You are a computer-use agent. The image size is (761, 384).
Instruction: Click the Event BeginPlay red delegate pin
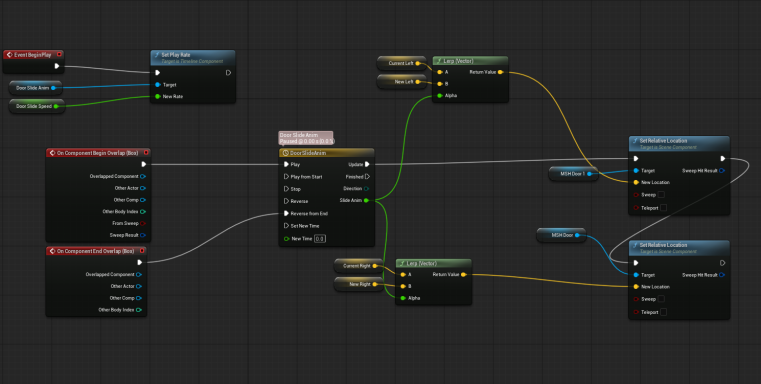(x=59, y=54)
